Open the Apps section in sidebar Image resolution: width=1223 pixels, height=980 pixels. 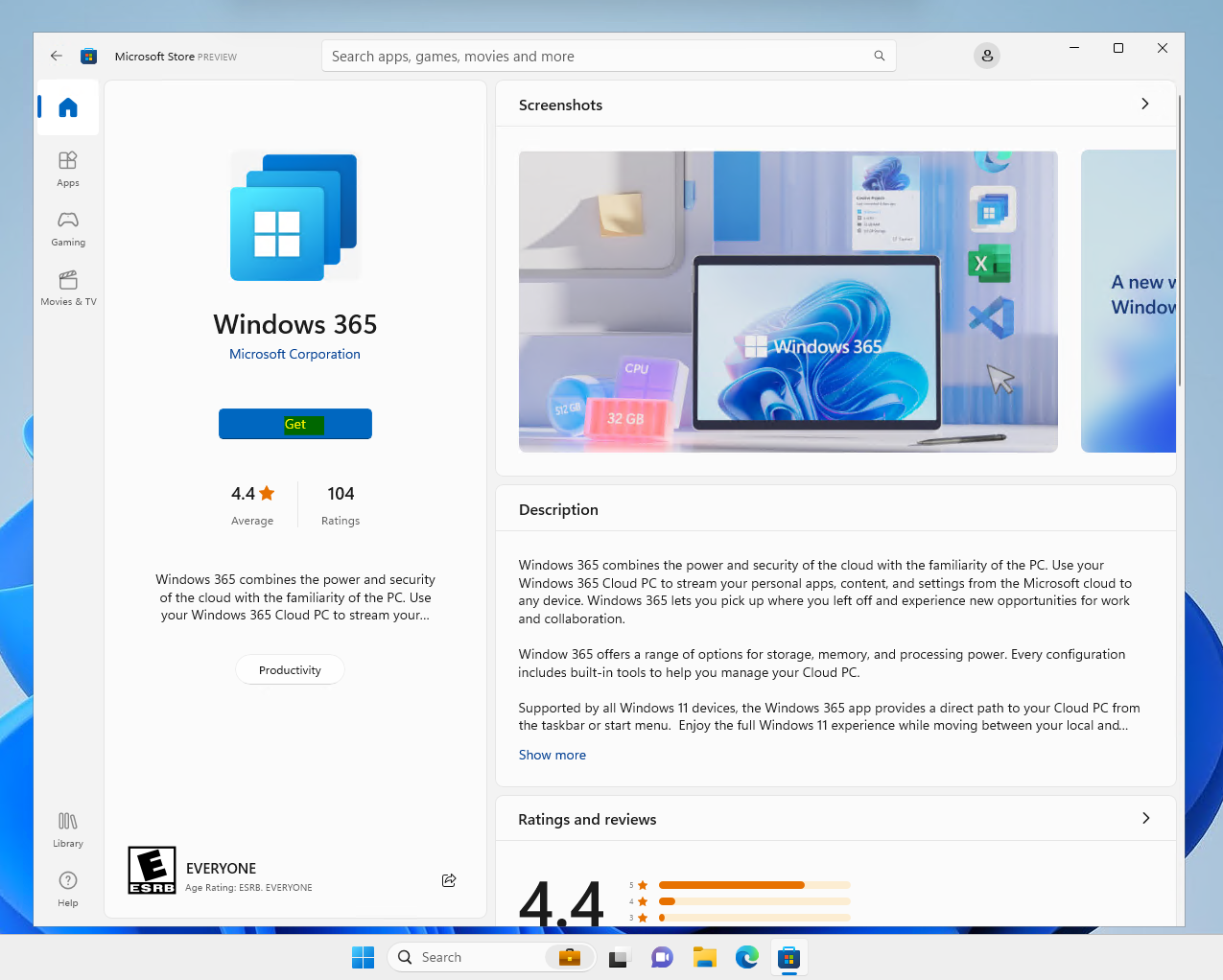pos(68,169)
